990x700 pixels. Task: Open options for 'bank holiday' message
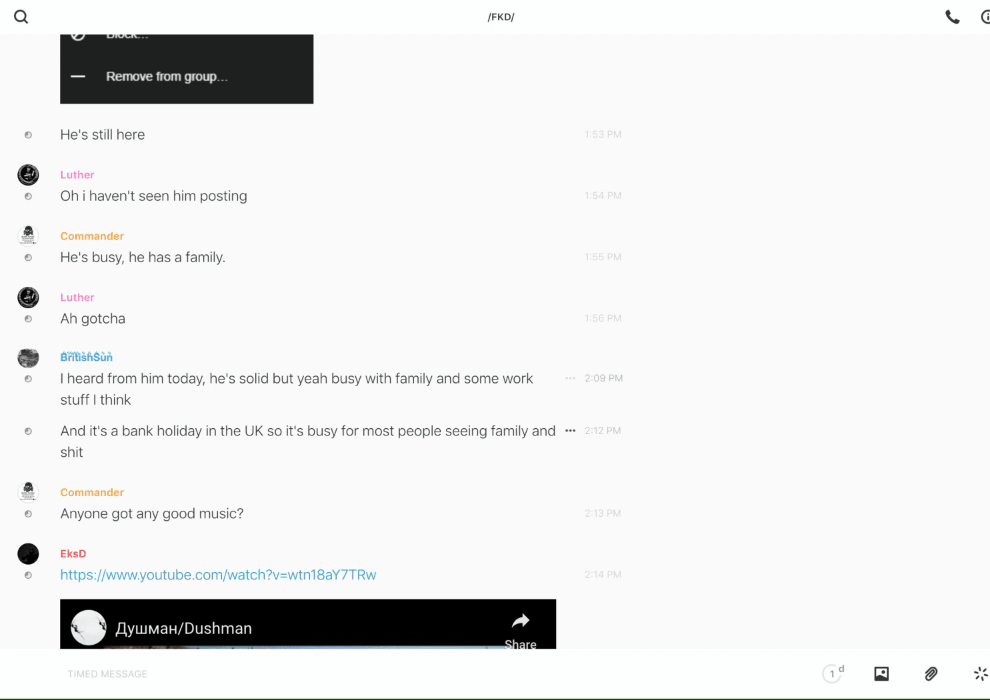pos(570,431)
